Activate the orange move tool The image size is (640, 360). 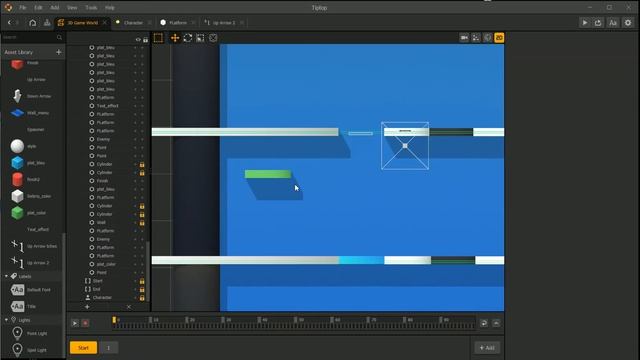pyautogui.click(x=175, y=38)
